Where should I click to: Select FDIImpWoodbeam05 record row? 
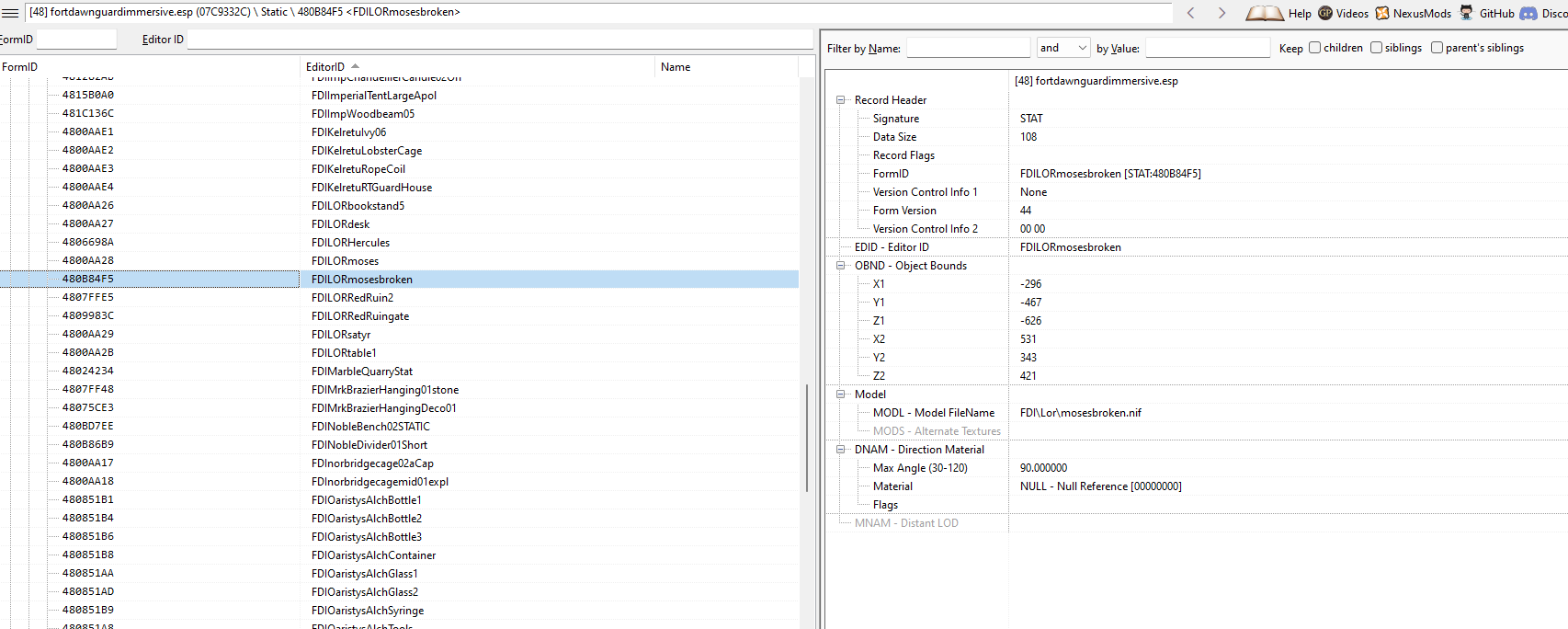(399, 114)
